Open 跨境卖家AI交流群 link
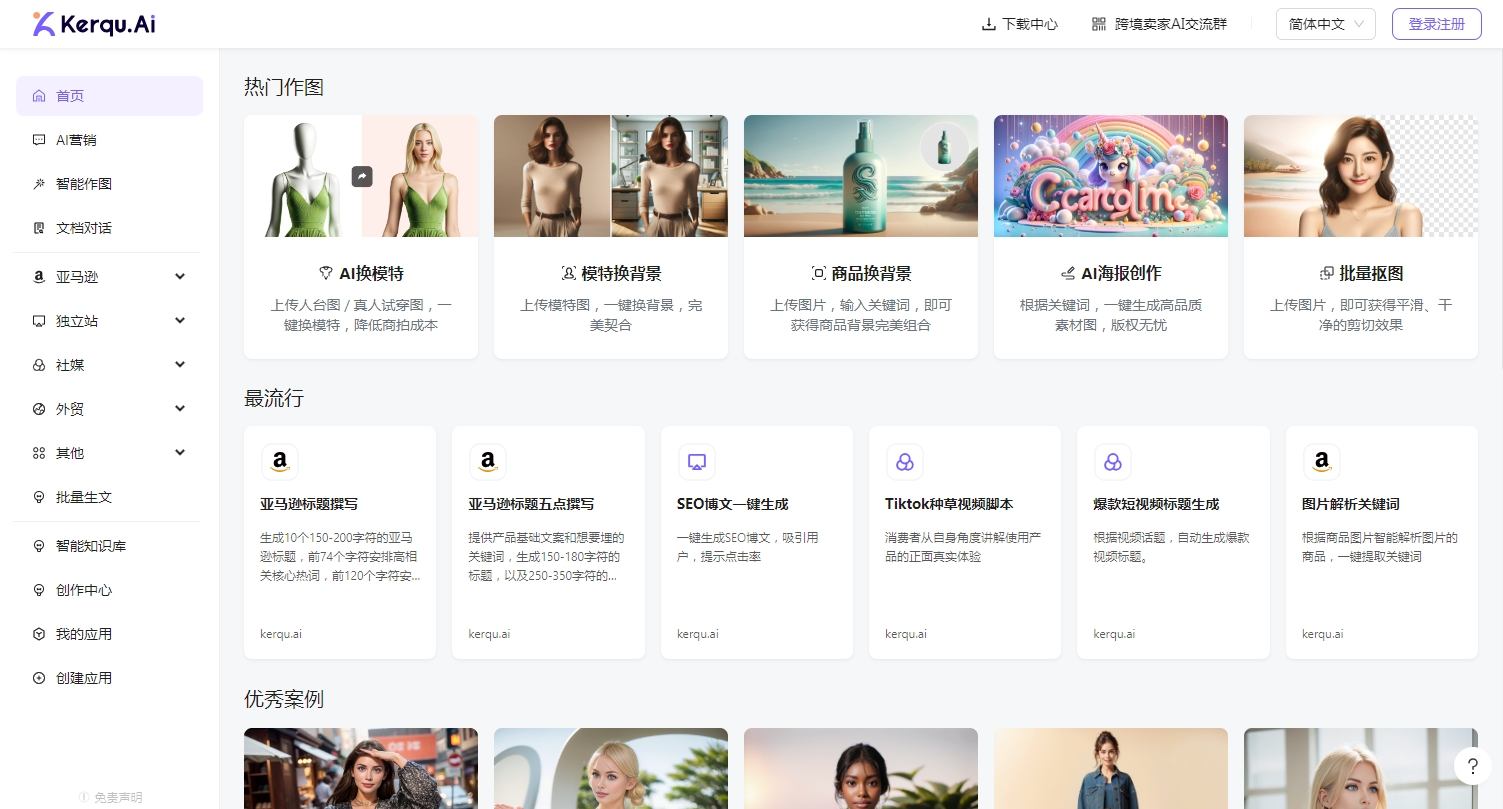Viewport: 1503px width, 809px height. point(1159,24)
